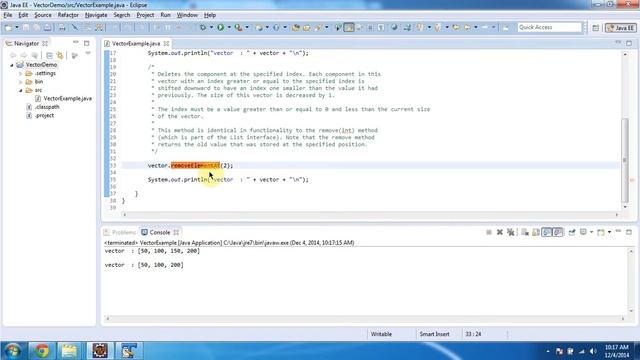Viewport: 640px width, 360px height.
Task: Toggle Scroll Lock in console toolbar
Action: [536, 232]
